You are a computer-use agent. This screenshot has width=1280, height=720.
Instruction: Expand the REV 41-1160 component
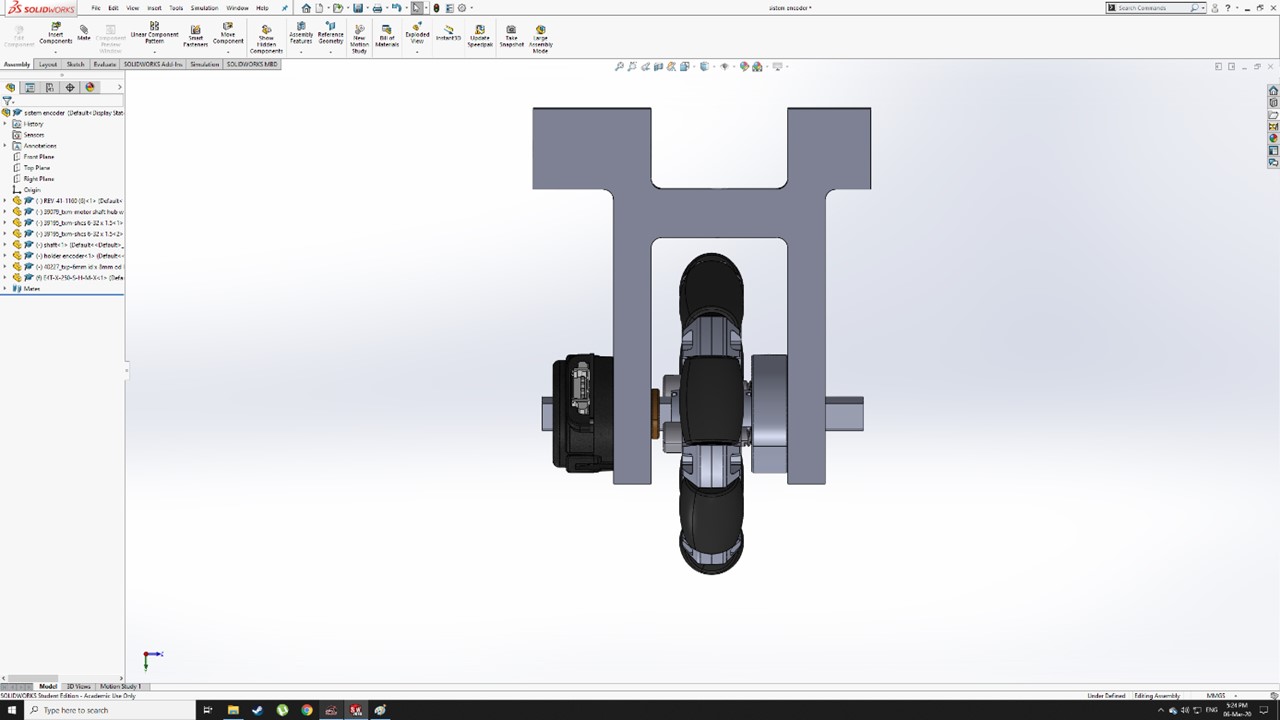tap(5, 201)
